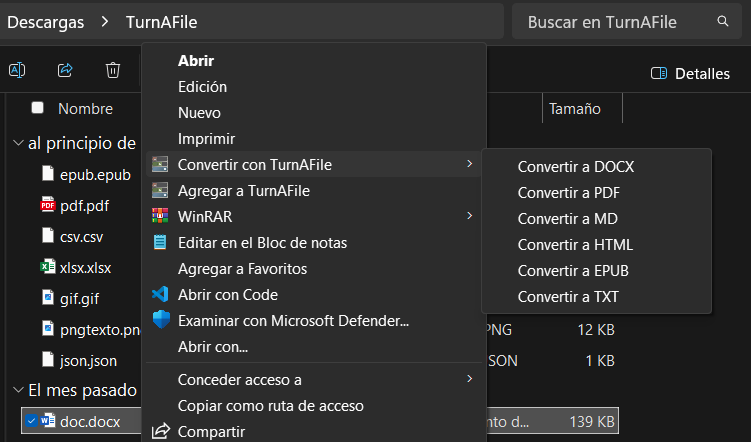Click the Excel icon of xlsx.xlsx
Viewport: 751px width, 442px height.
47,267
